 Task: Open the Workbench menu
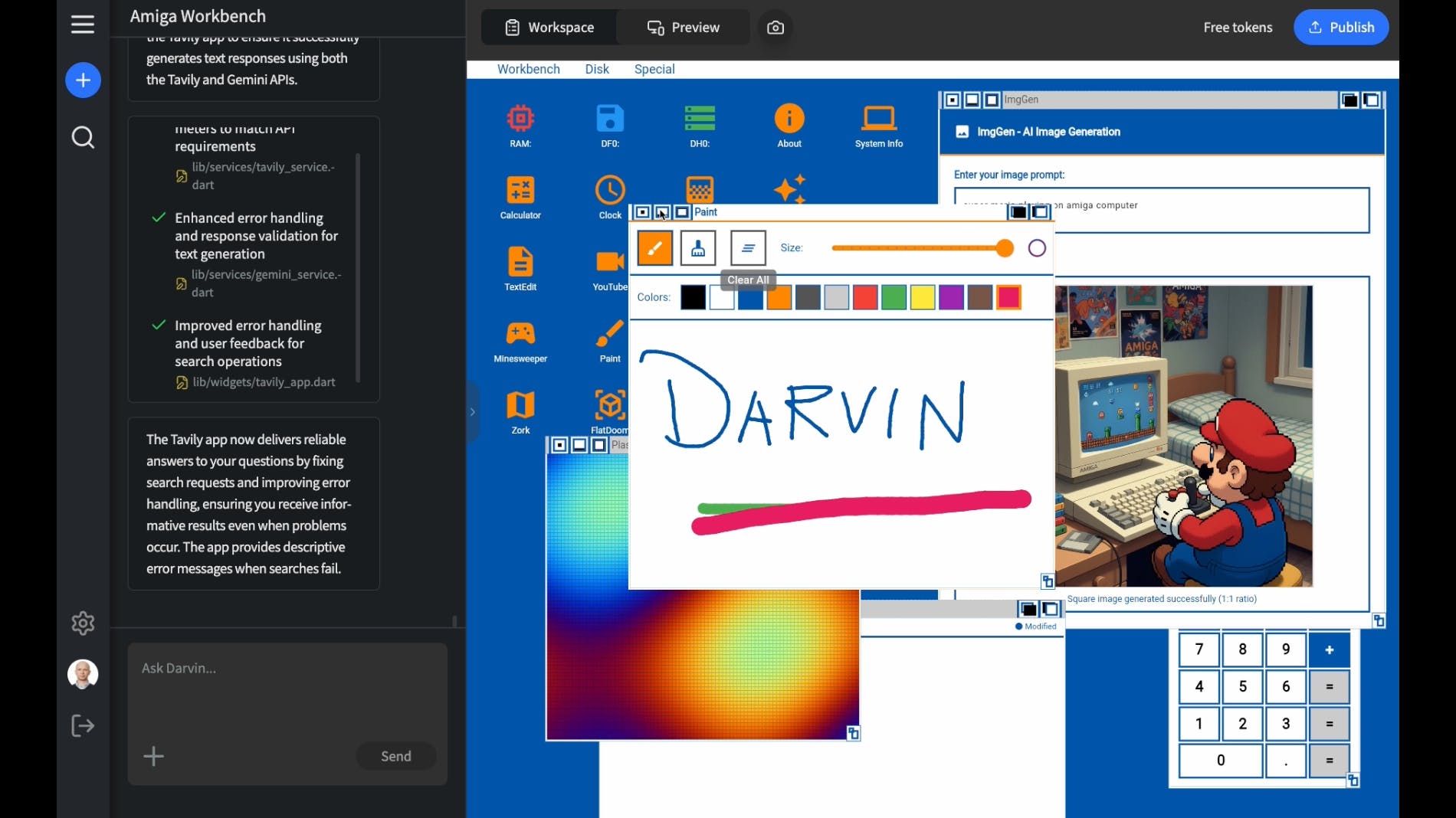point(529,69)
